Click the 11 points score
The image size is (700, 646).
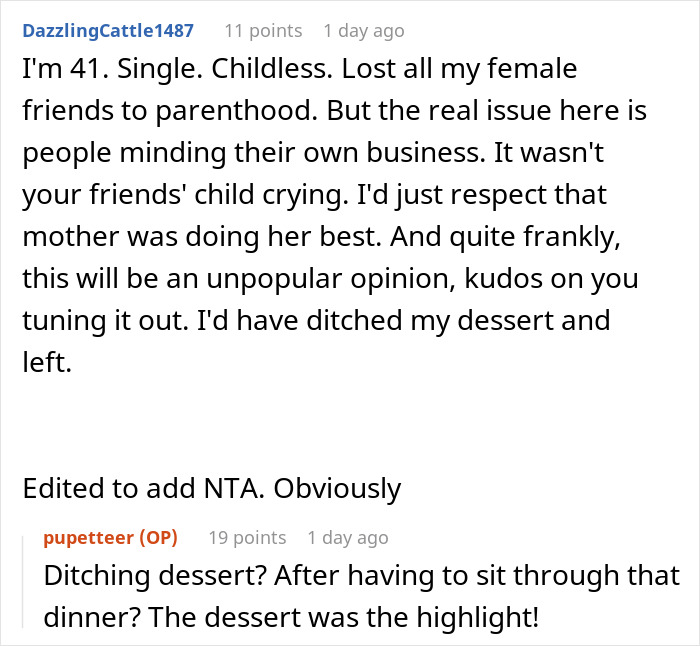click(262, 31)
